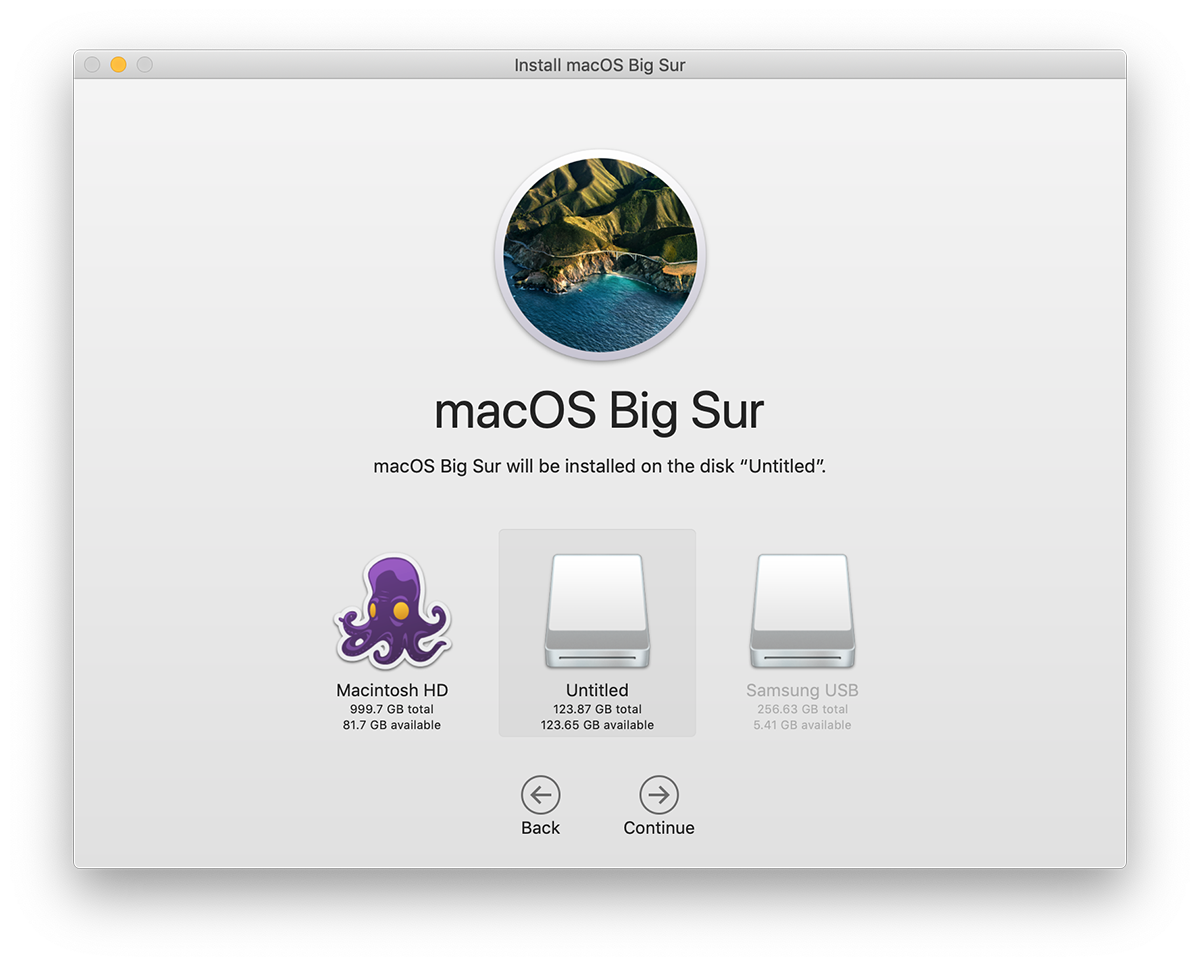Image resolution: width=1200 pixels, height=966 pixels.
Task: Select the disk named Macintosh HD by its label
Action: [x=392, y=690]
